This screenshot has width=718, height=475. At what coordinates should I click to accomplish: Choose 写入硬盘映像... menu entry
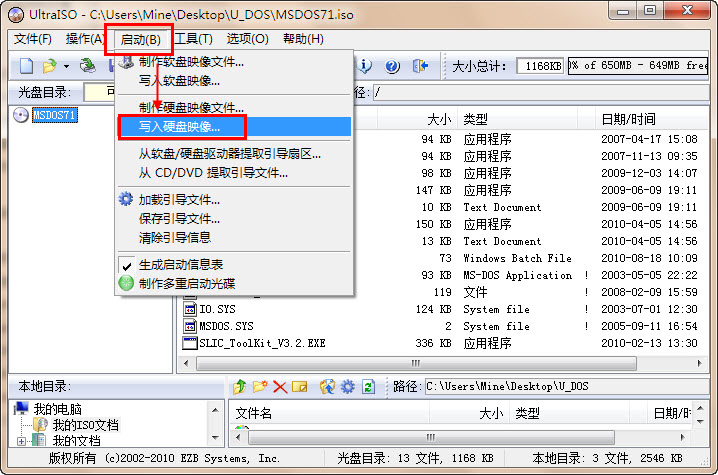(234, 126)
